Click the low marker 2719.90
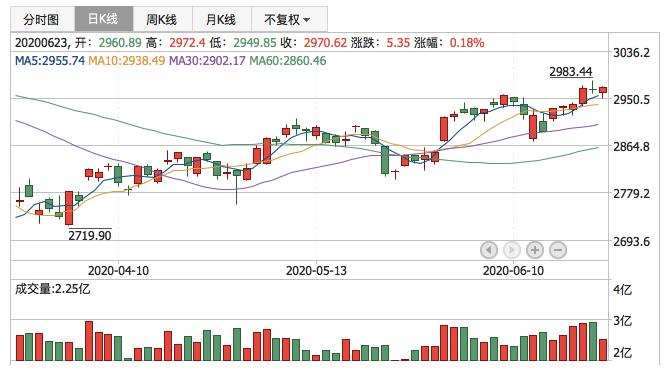This screenshot has width=670, height=373. pos(90,235)
